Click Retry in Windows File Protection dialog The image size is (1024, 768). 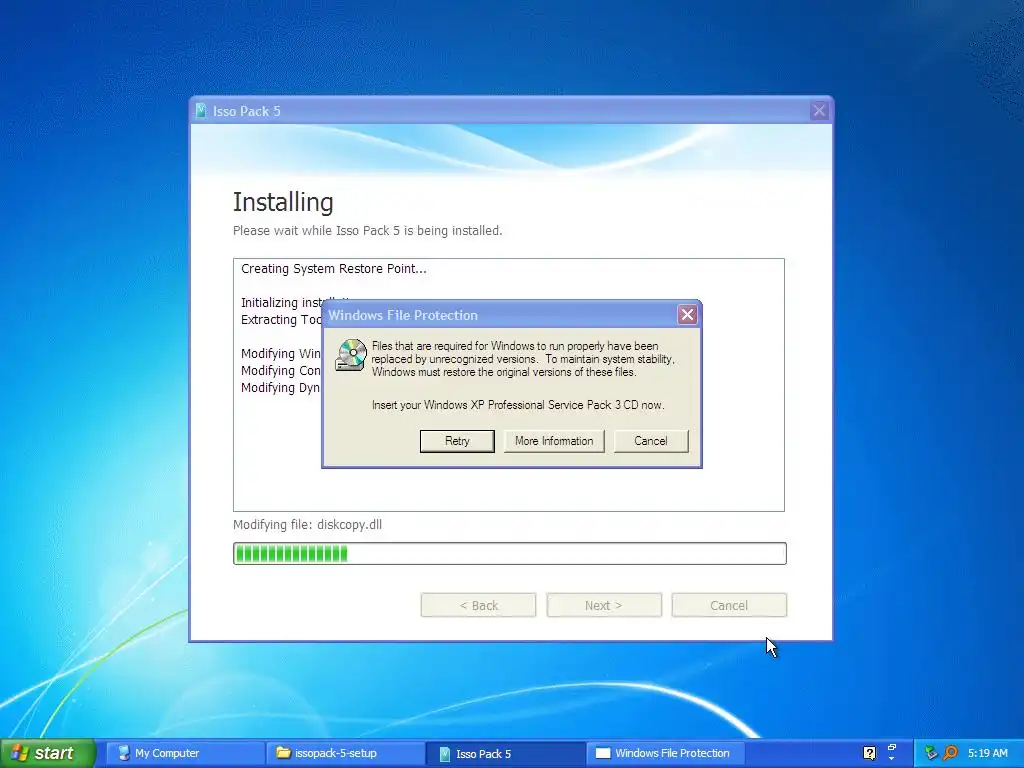pyautogui.click(x=457, y=441)
